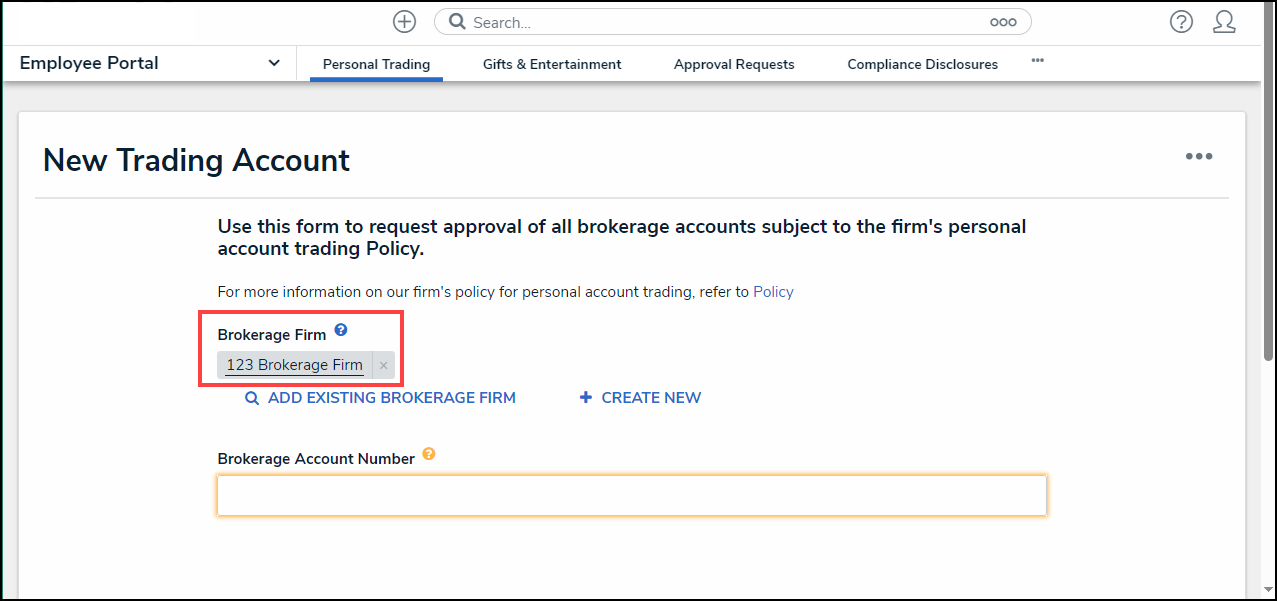Click Add Existing Brokerage Firm

click(x=381, y=398)
